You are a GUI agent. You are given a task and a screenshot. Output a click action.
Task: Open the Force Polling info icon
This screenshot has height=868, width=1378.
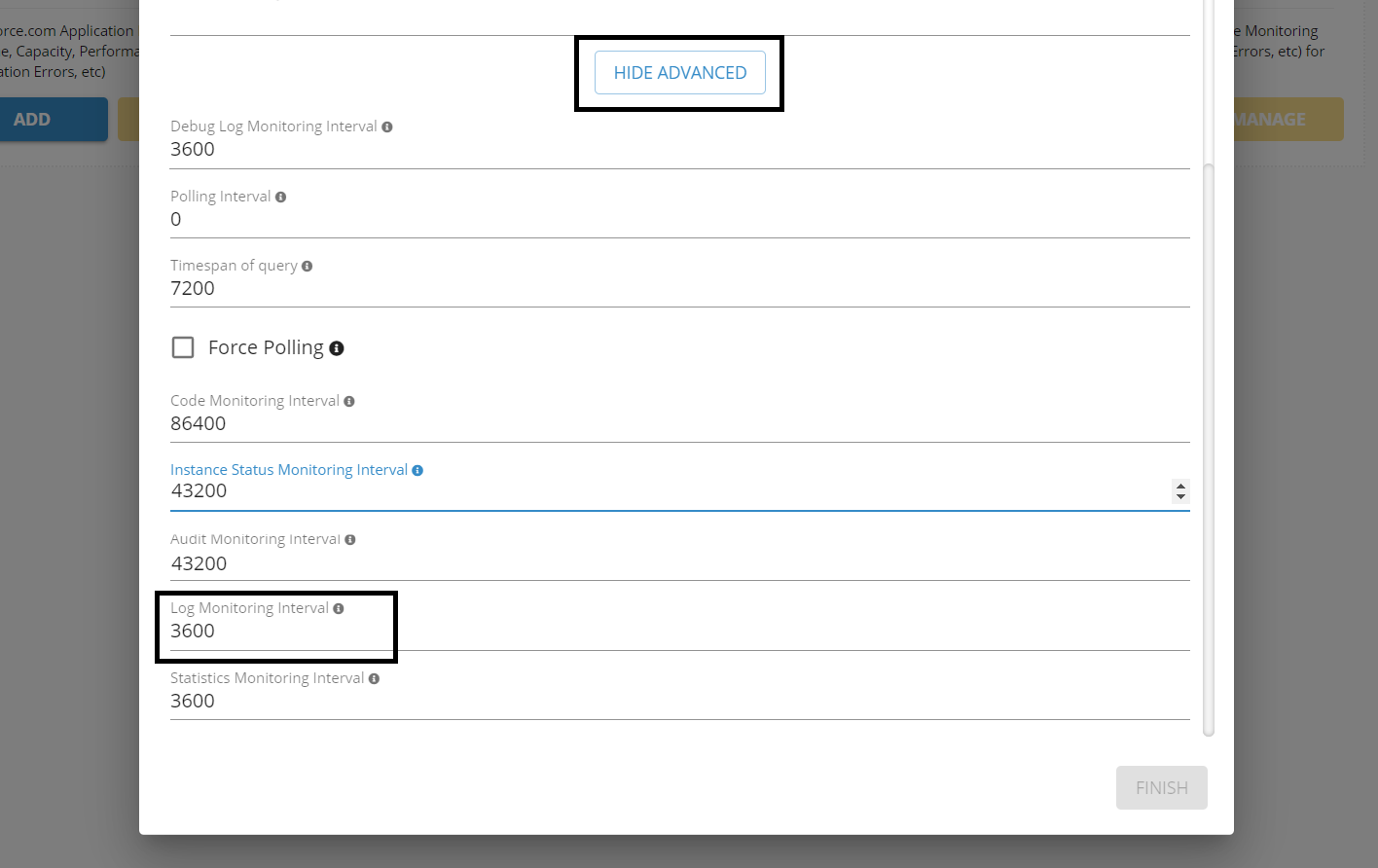point(337,347)
